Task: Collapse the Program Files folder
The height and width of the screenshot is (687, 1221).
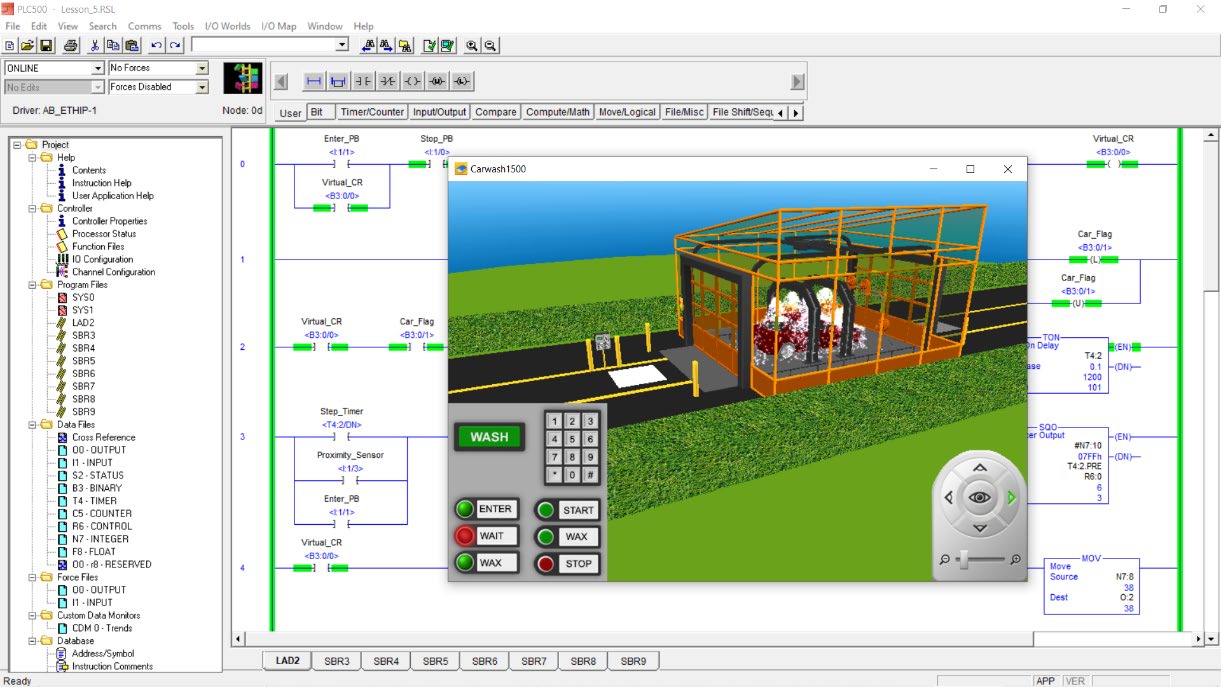Action: (x=33, y=285)
